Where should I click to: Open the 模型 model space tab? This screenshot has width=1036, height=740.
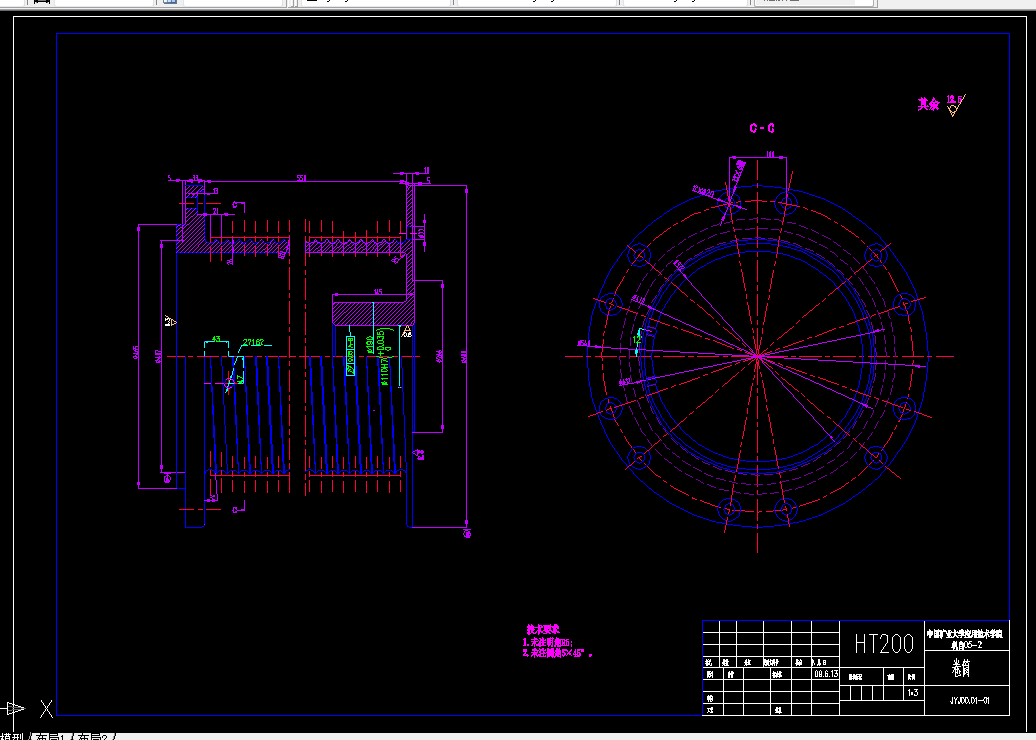pos(13,735)
